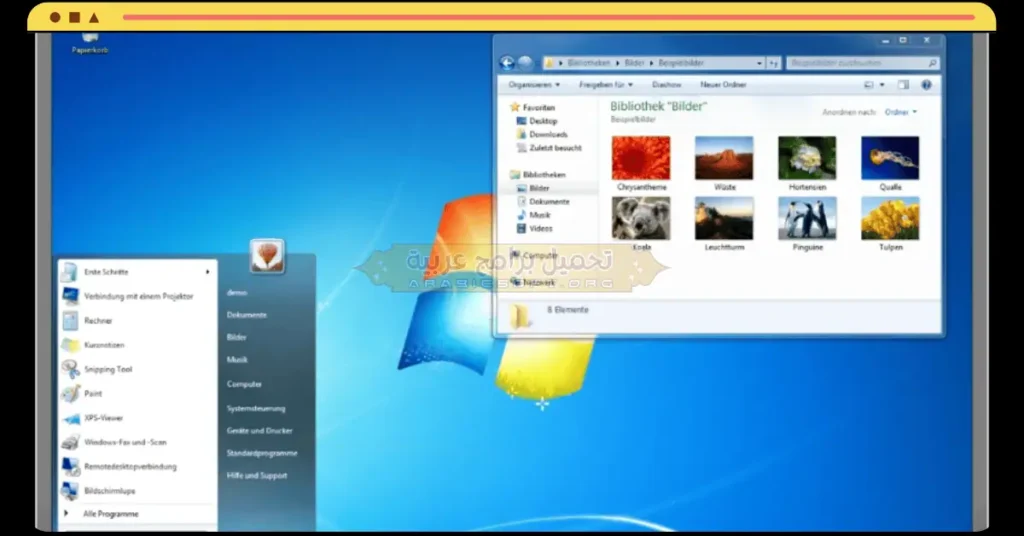This screenshot has height=536, width=1024.
Task: Open the Papierkorb desktop icon
Action: 90,44
